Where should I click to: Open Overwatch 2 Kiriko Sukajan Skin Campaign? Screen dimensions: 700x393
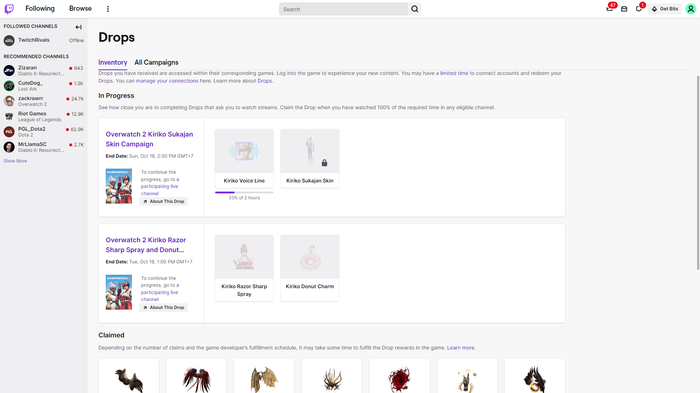click(149, 139)
